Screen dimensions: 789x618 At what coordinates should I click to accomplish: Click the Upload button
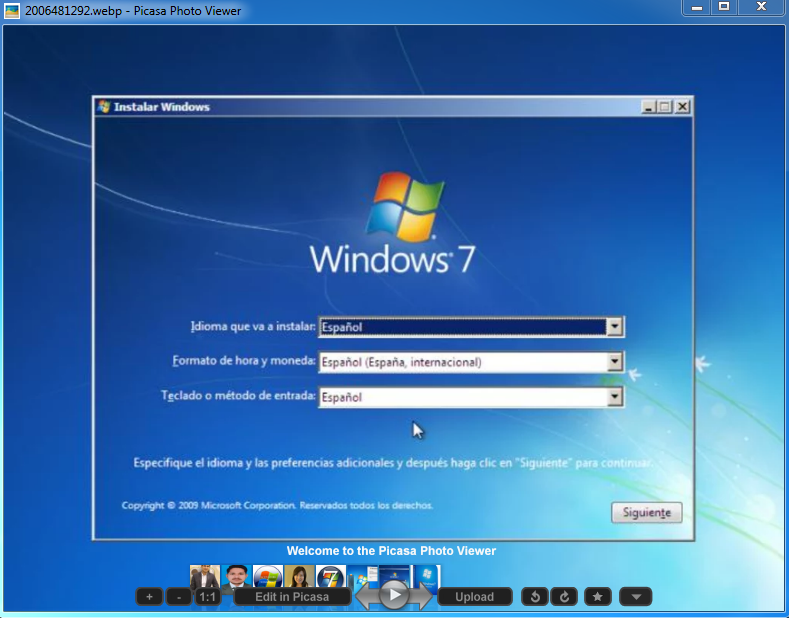pos(475,597)
